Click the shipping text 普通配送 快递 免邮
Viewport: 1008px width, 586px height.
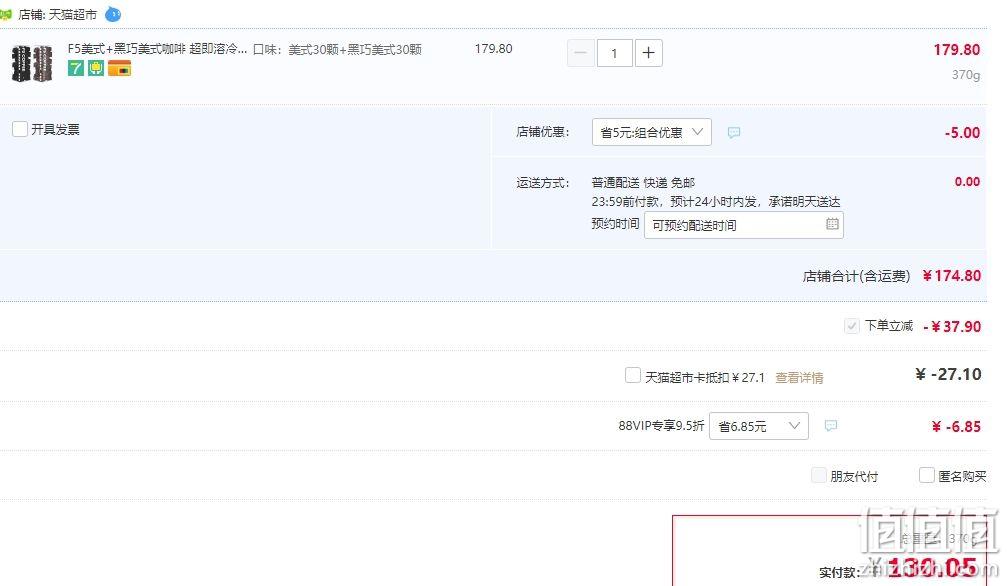click(x=643, y=182)
